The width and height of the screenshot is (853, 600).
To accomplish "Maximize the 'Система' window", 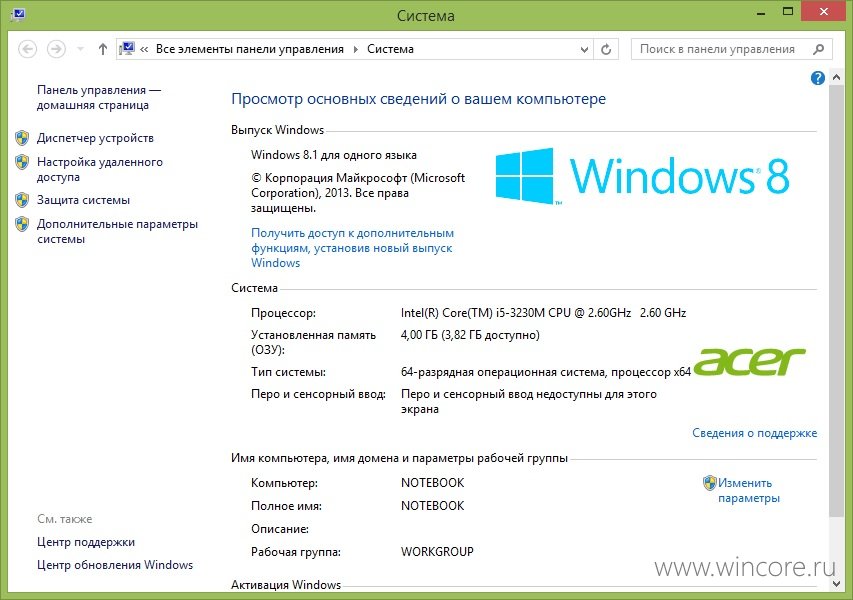I will [788, 12].
